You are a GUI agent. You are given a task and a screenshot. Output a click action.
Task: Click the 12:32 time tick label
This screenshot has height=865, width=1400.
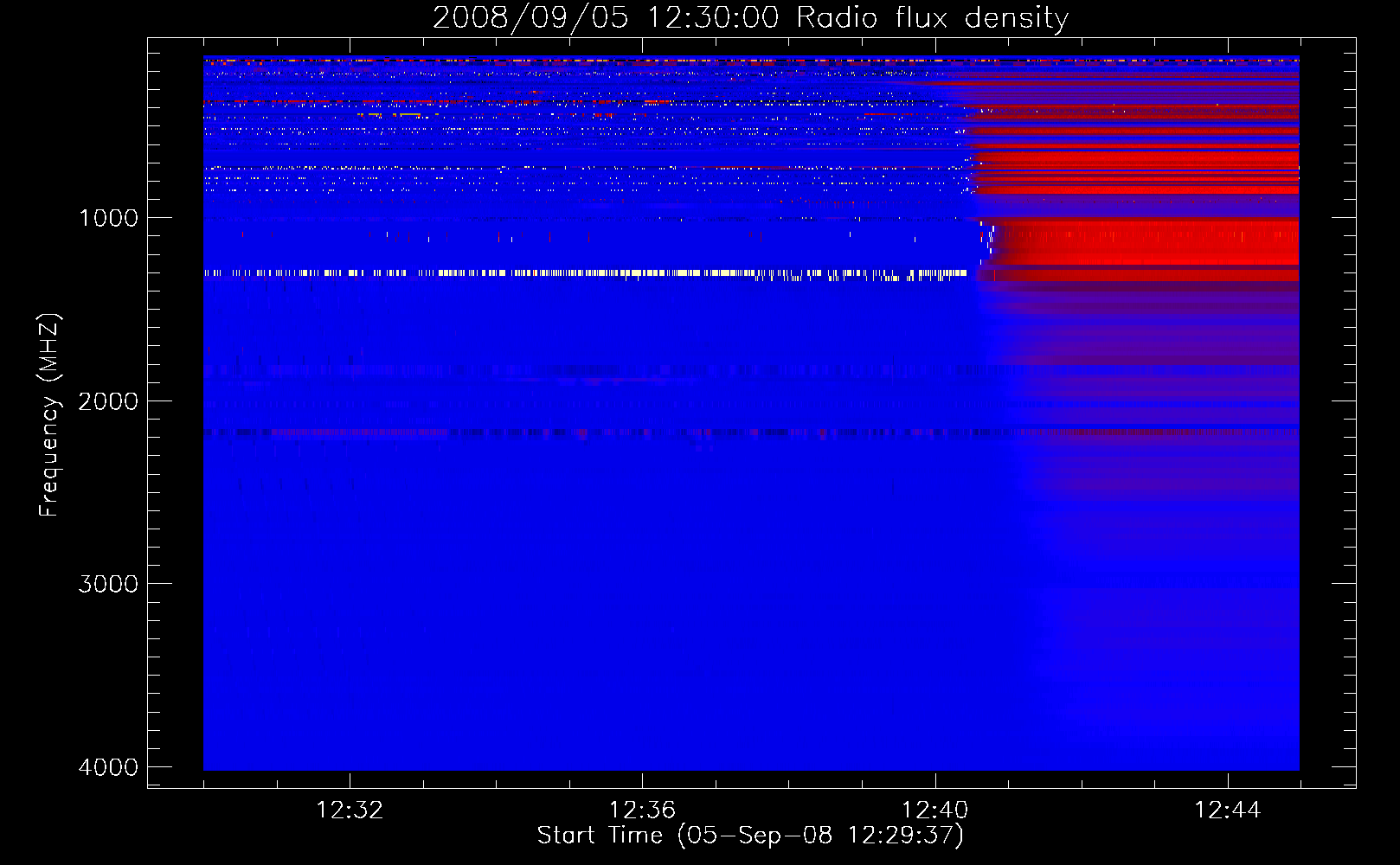tap(350, 811)
